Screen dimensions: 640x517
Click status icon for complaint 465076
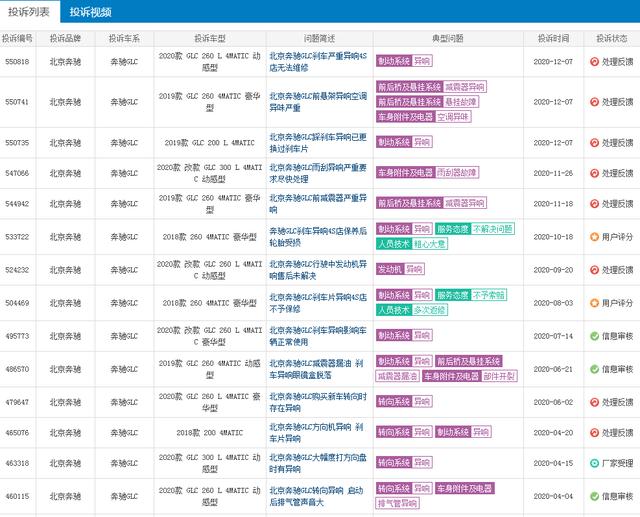pos(594,433)
